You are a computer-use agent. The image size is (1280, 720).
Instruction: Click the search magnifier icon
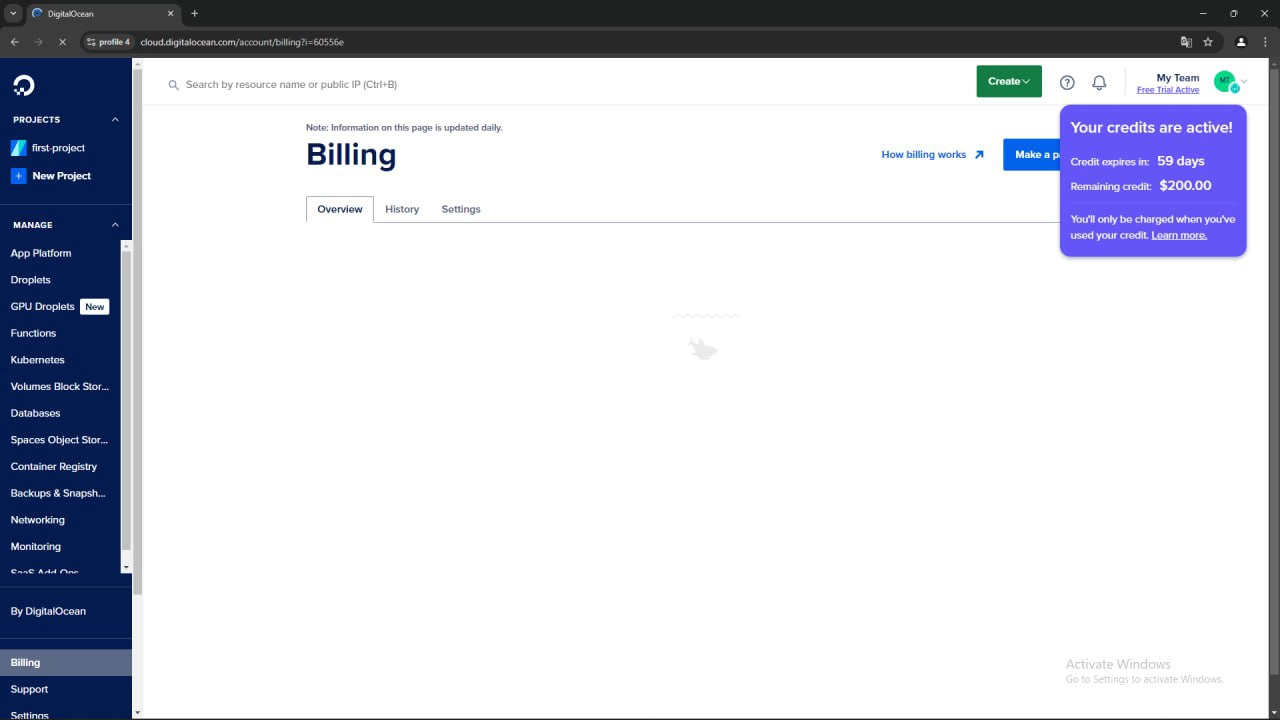click(174, 84)
